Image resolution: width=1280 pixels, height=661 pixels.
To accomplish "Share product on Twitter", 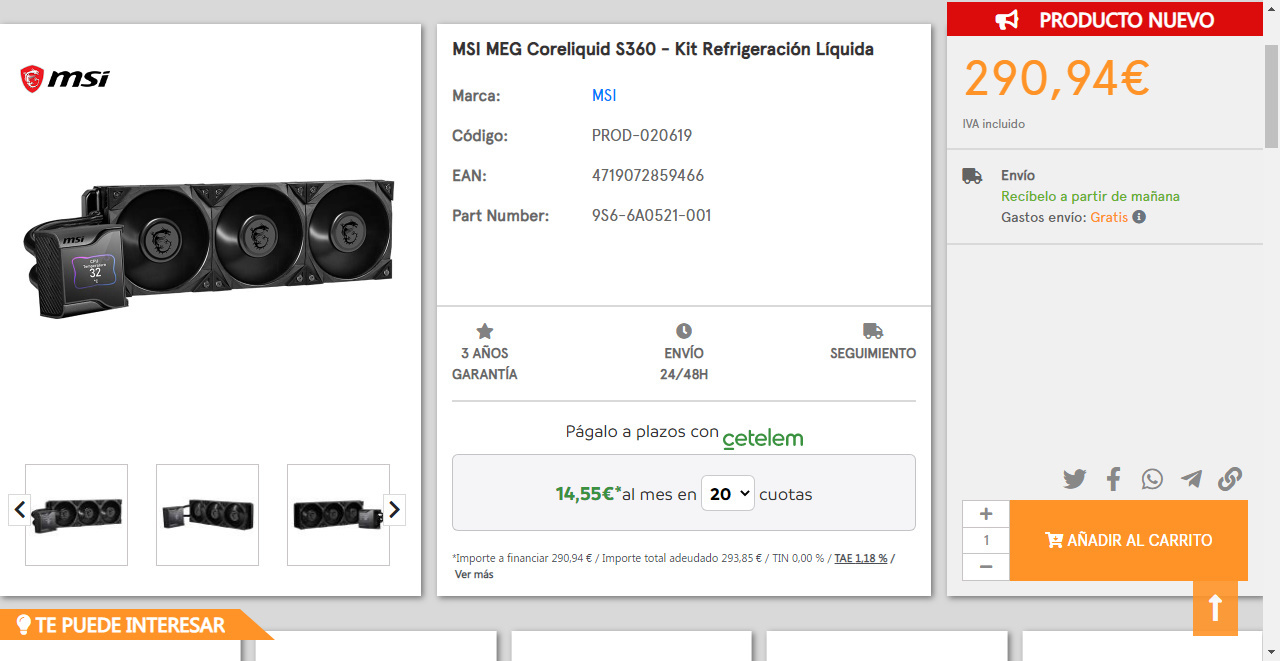I will pos(1074,479).
